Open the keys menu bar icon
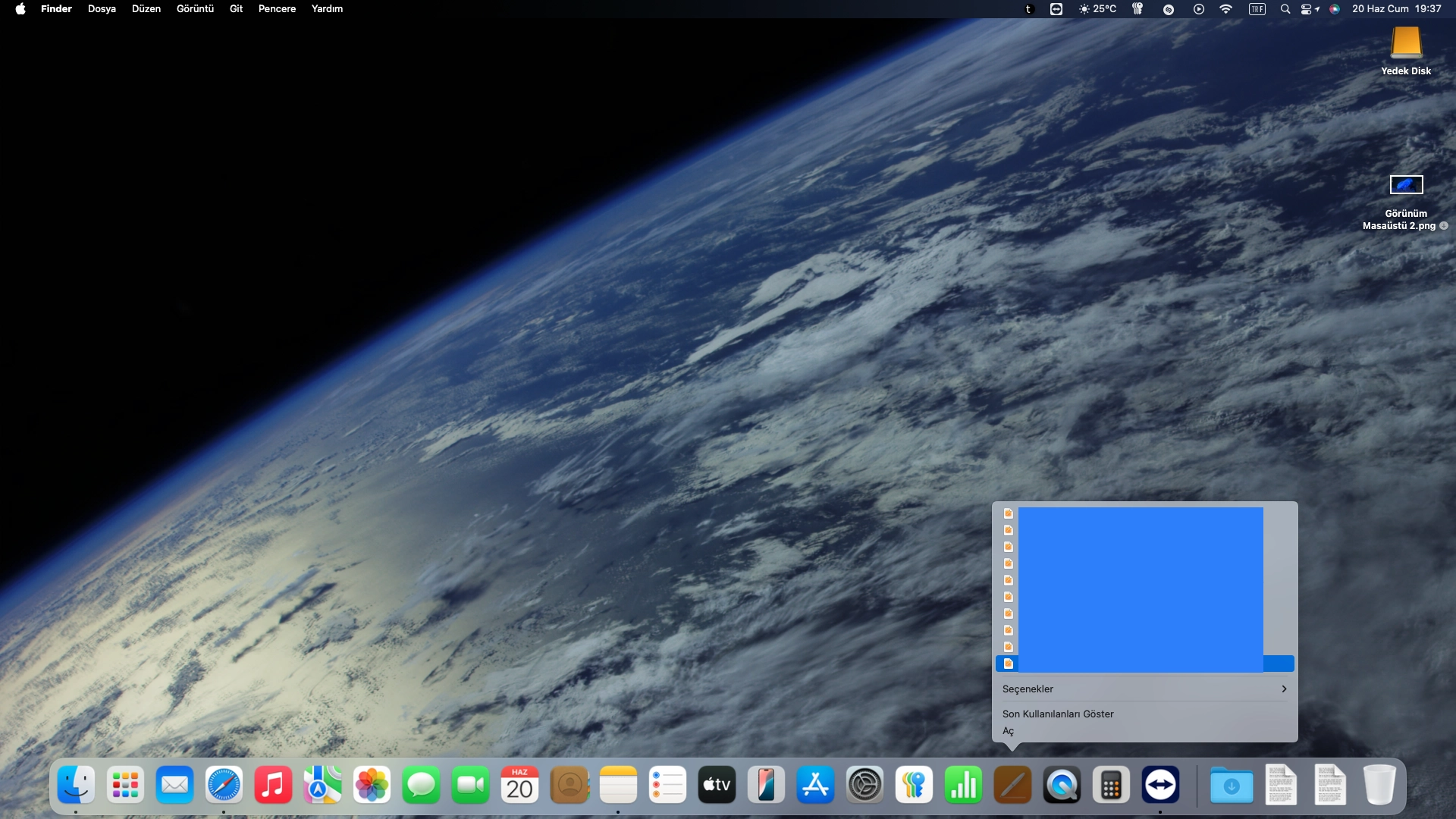 (1137, 9)
